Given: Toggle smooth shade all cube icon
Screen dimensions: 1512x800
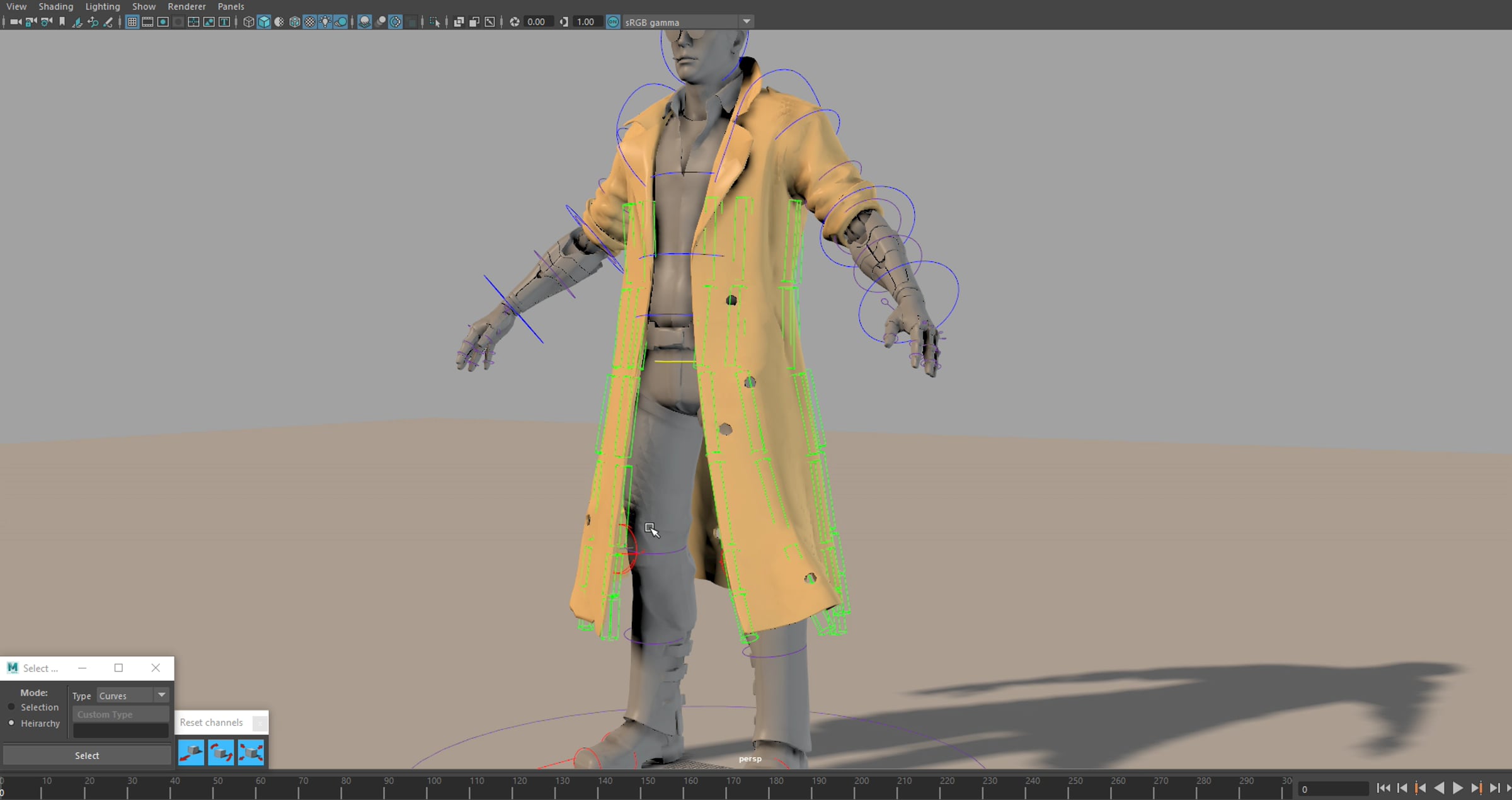Looking at the screenshot, I should click(264, 22).
